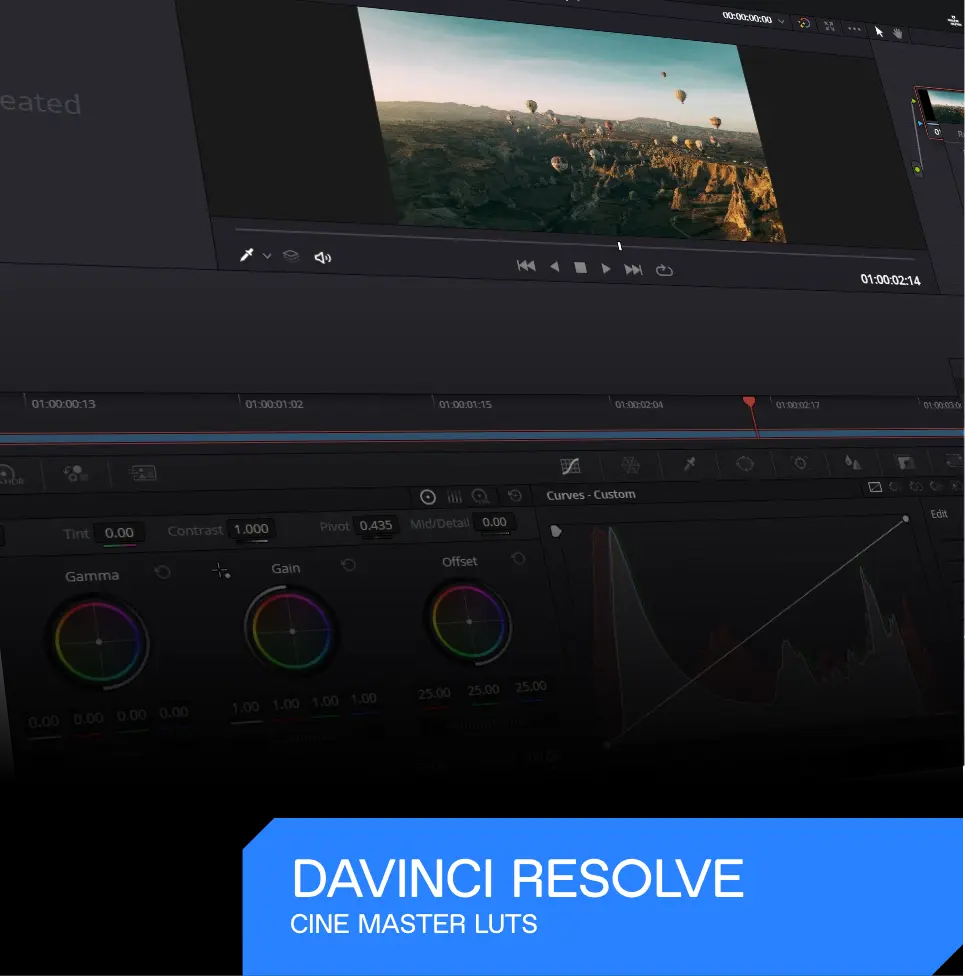
Task: Select the hand pan tool in the node editor
Action: click(x=898, y=32)
